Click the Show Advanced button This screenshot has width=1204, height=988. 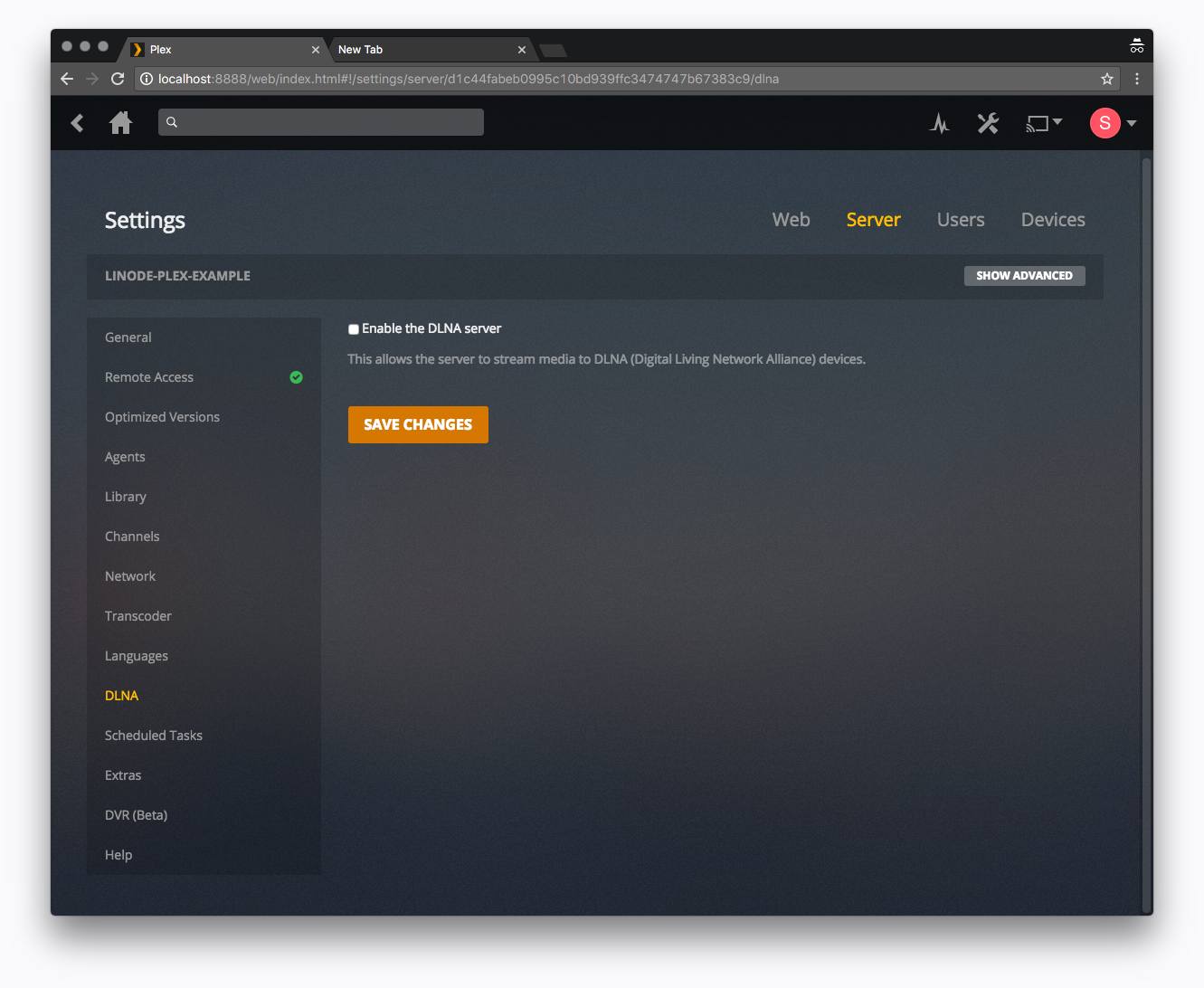coord(1024,276)
